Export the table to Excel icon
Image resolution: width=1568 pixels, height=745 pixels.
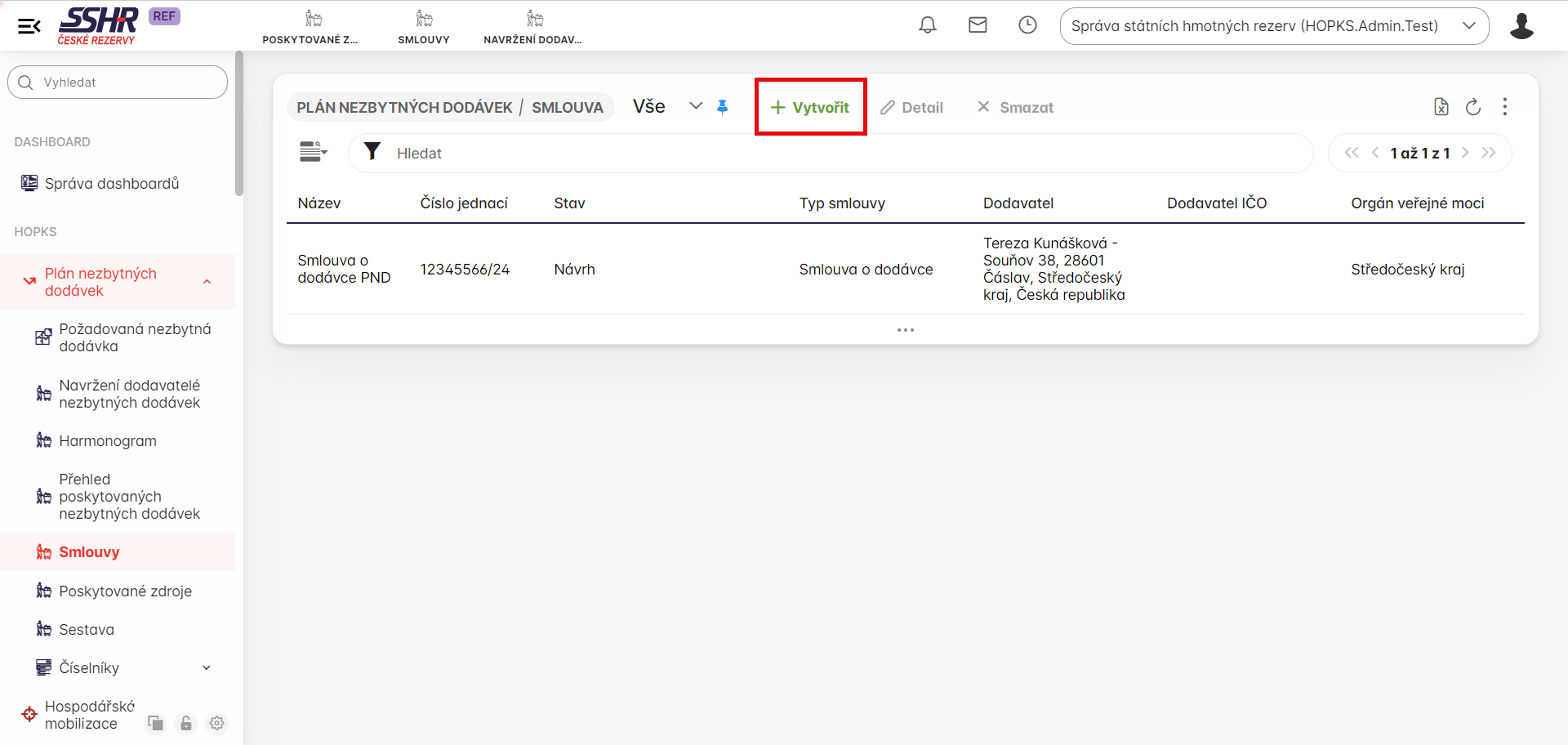(x=1441, y=107)
